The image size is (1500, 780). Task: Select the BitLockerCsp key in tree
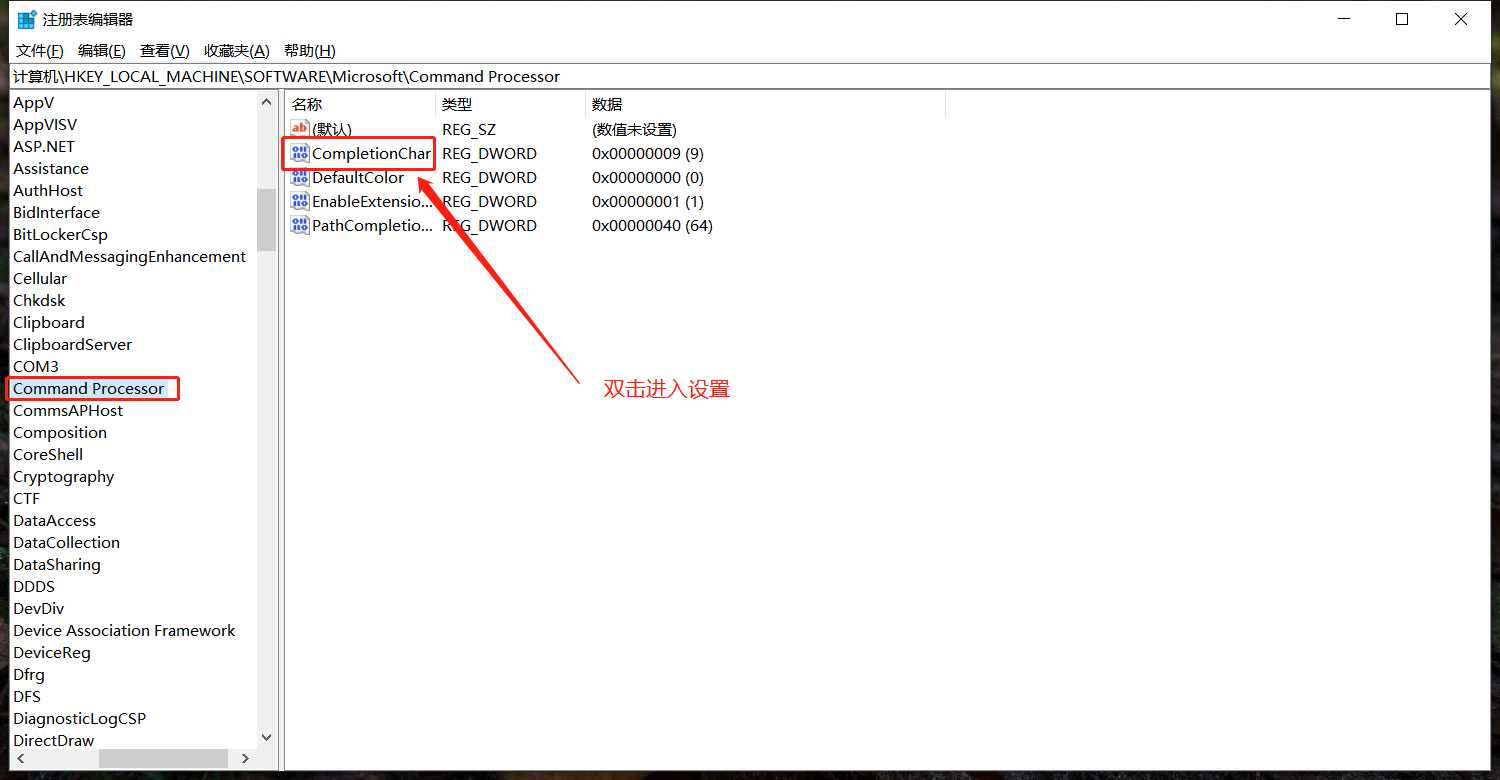(x=60, y=234)
